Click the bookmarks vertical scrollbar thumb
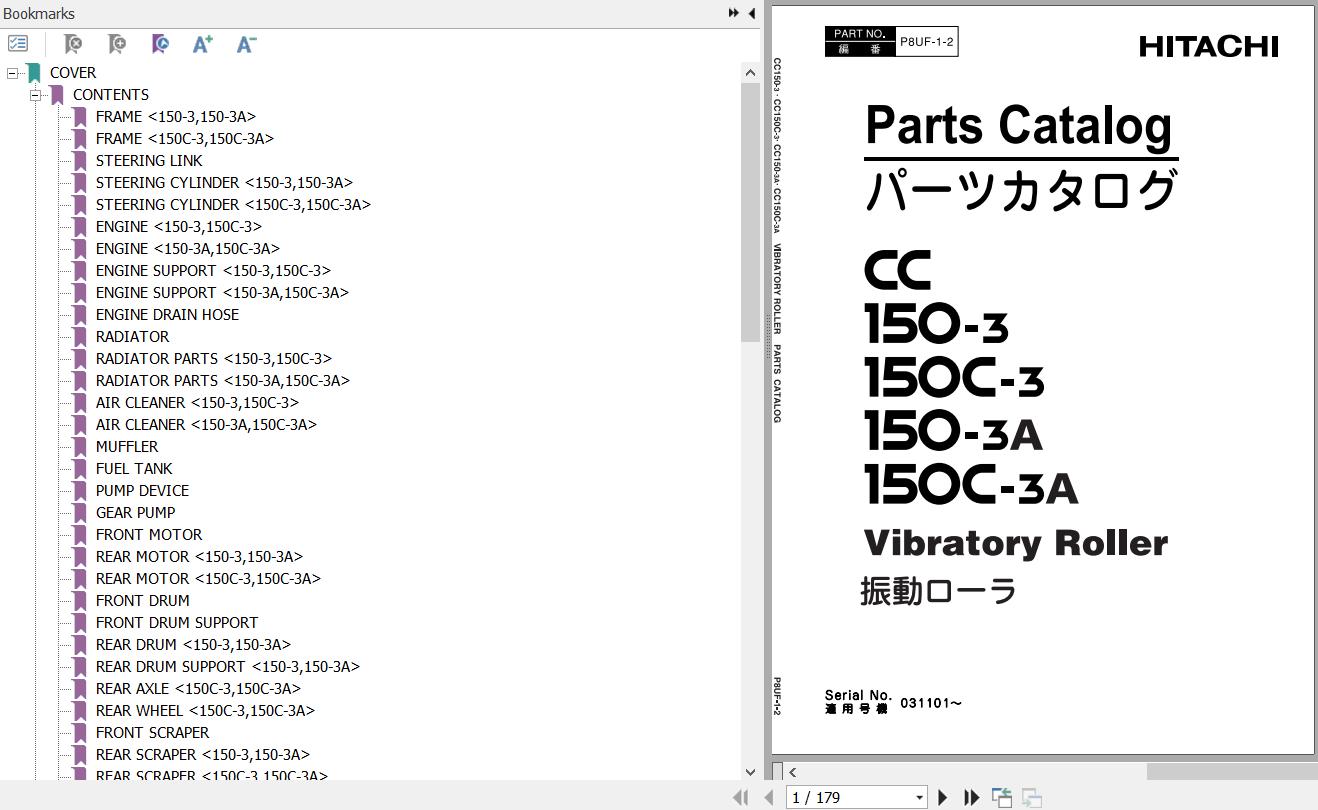The height and width of the screenshot is (810, 1318). click(x=751, y=212)
